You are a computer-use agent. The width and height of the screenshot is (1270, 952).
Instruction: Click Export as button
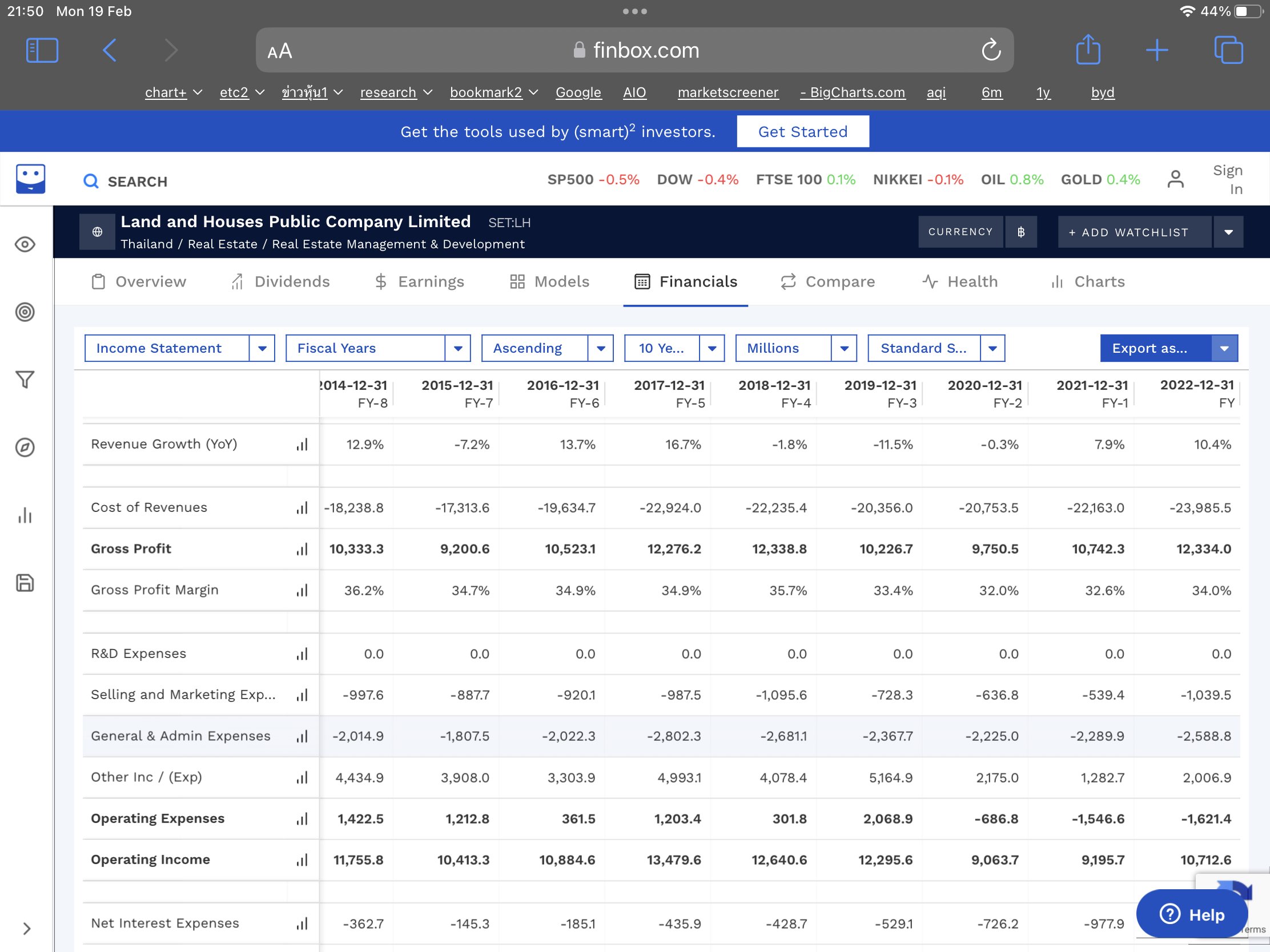[x=1155, y=348]
